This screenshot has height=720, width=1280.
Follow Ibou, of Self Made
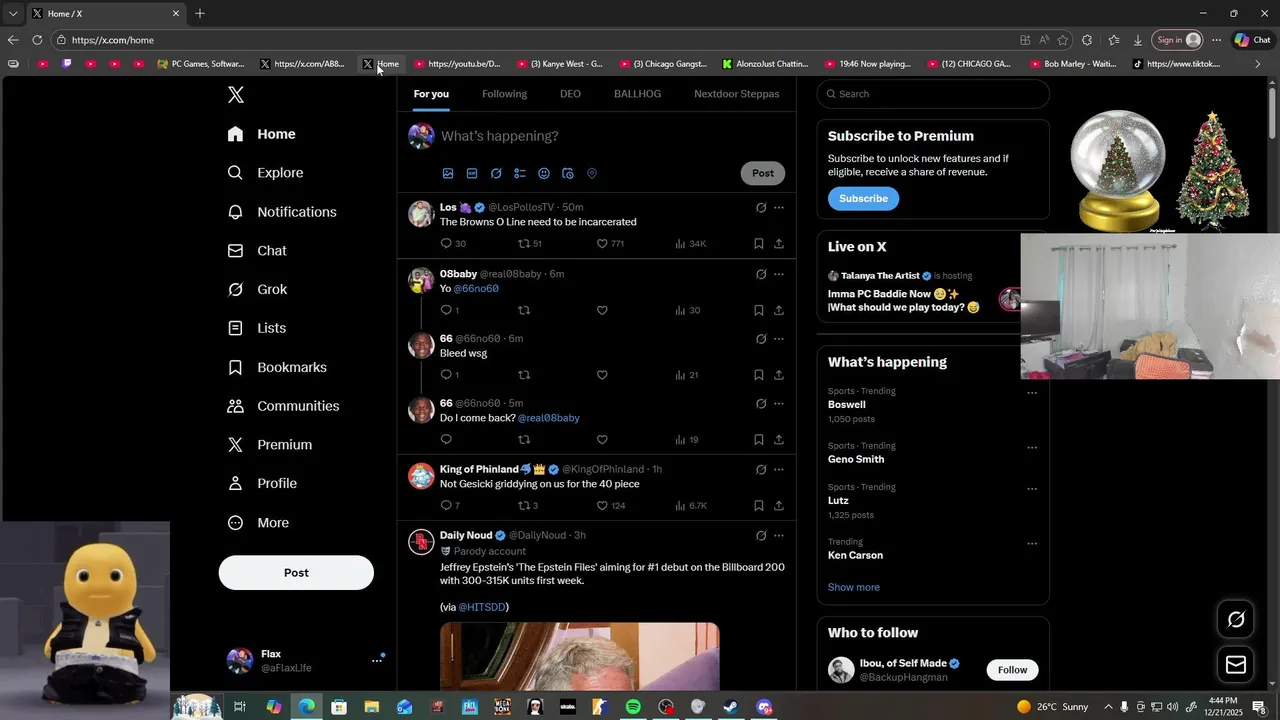pyautogui.click(x=1012, y=670)
